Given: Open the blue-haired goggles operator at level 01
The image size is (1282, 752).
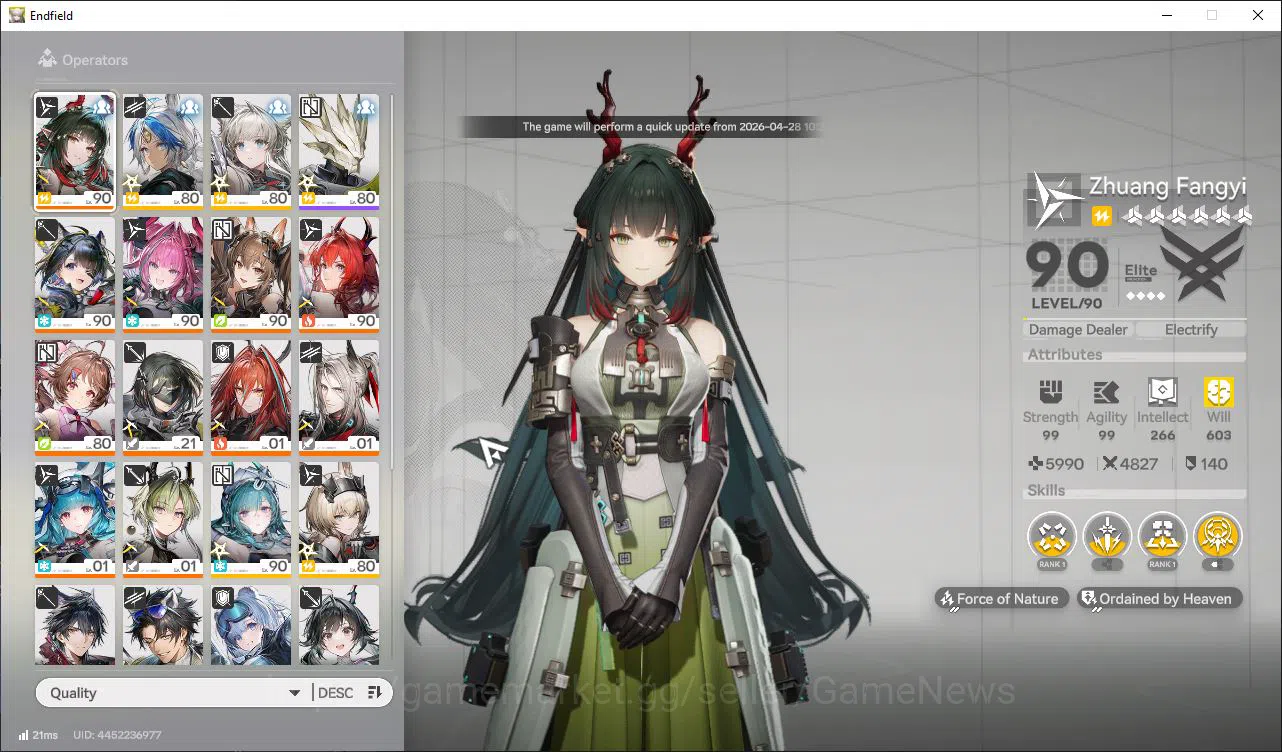Looking at the screenshot, I should tap(75, 520).
